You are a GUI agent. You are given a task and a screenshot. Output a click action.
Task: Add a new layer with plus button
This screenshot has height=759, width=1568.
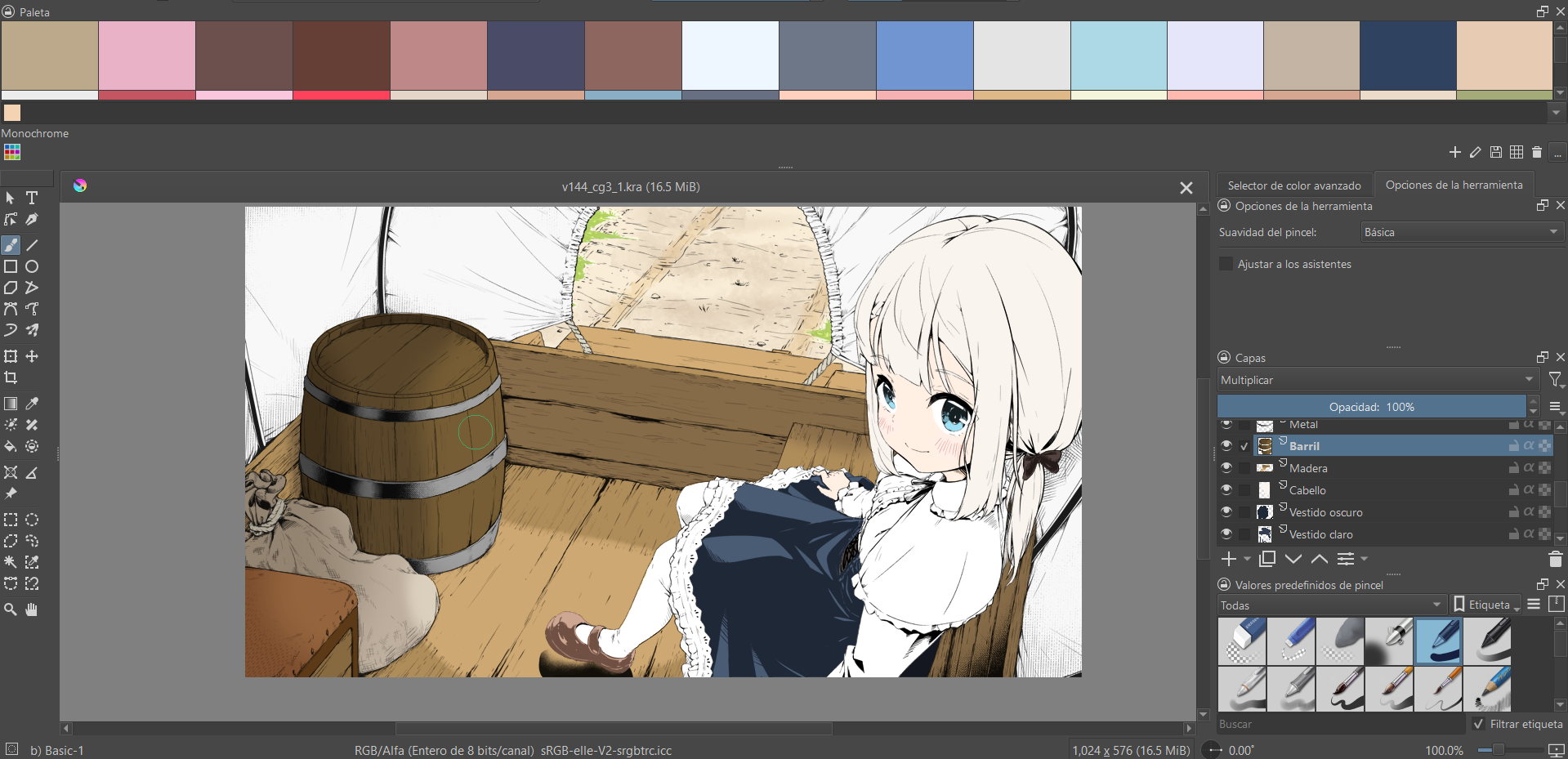pyautogui.click(x=1229, y=559)
